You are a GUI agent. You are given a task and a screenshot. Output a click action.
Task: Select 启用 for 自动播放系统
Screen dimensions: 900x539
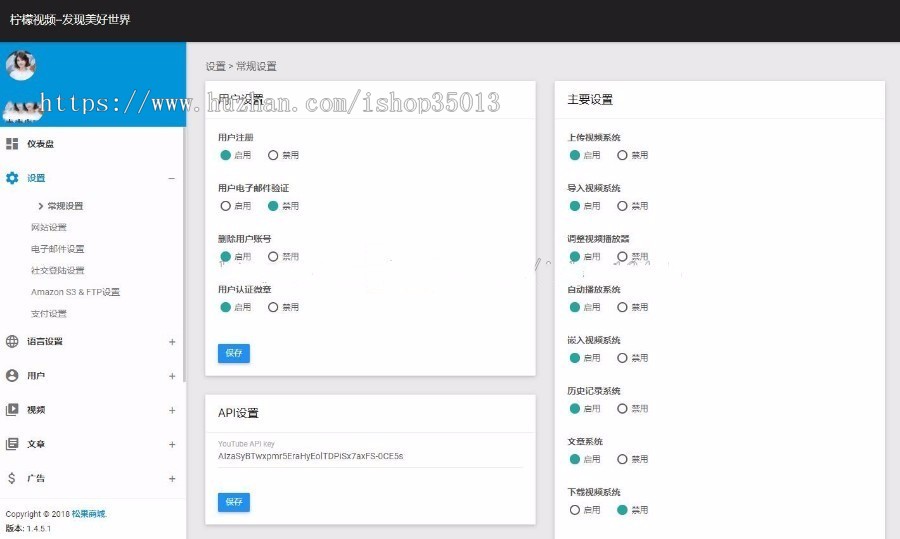[x=575, y=307]
